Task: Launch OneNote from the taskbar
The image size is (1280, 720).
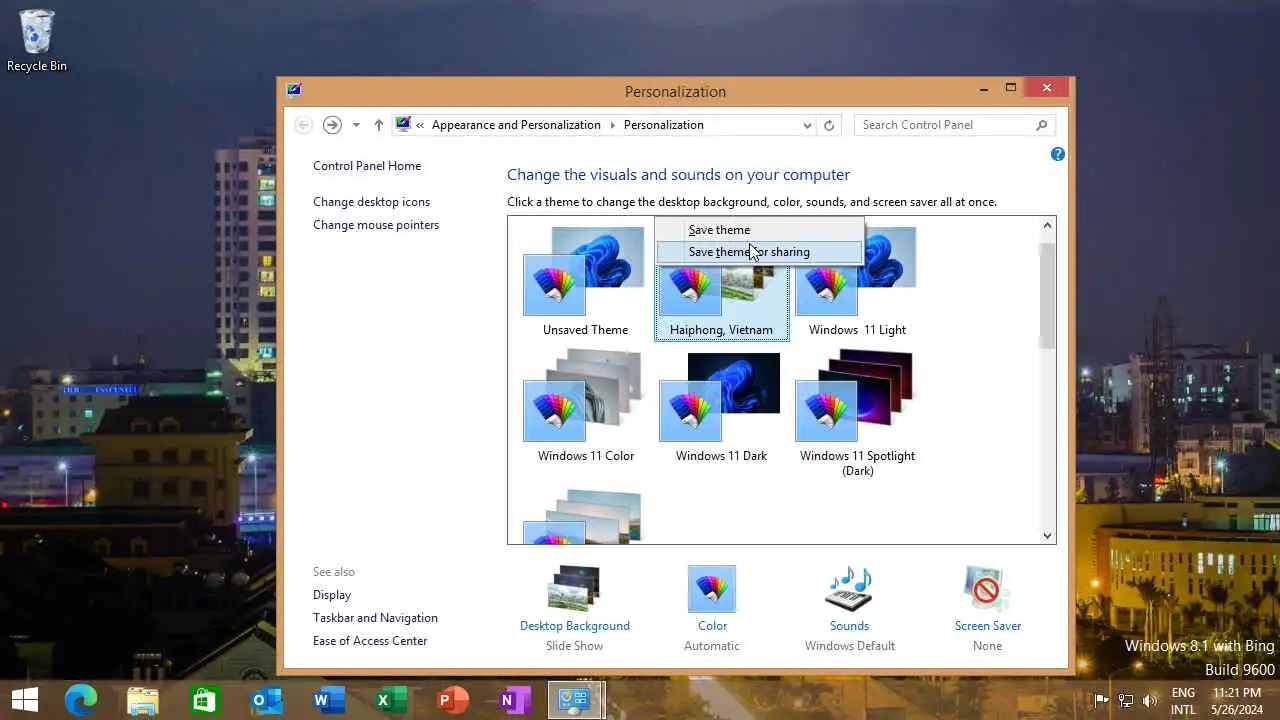Action: point(514,700)
